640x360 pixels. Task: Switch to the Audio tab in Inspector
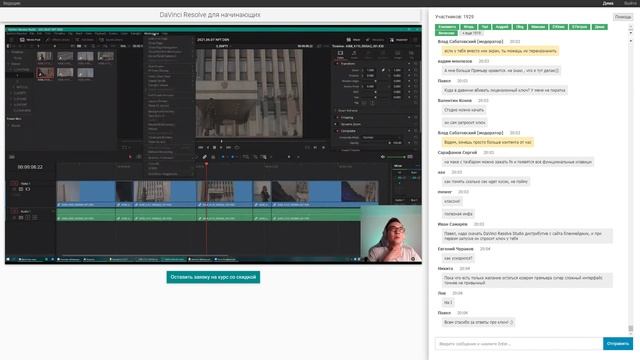[x=354, y=55]
